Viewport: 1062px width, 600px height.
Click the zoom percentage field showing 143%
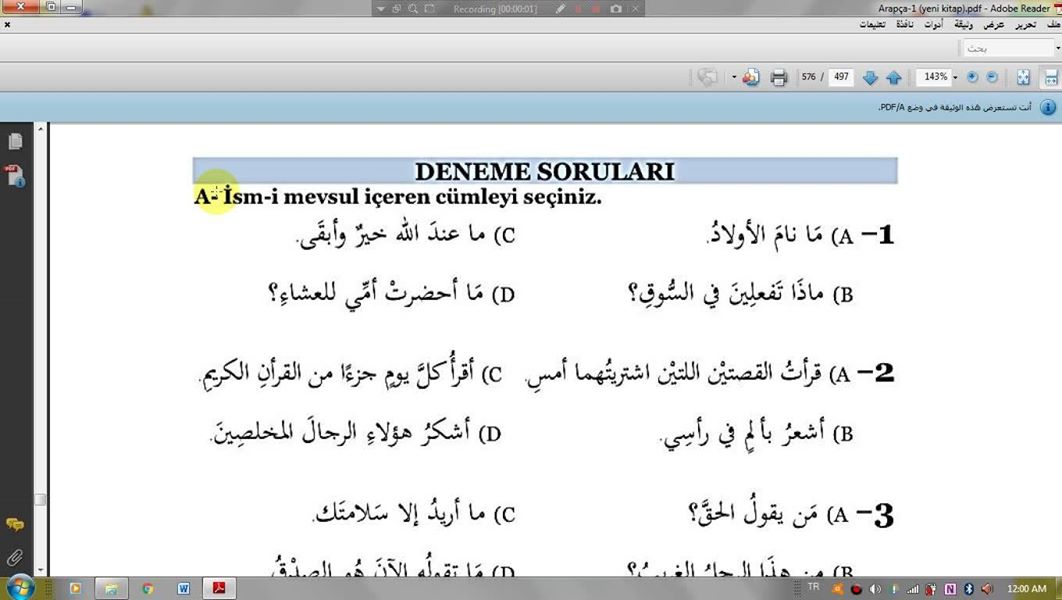click(x=935, y=77)
